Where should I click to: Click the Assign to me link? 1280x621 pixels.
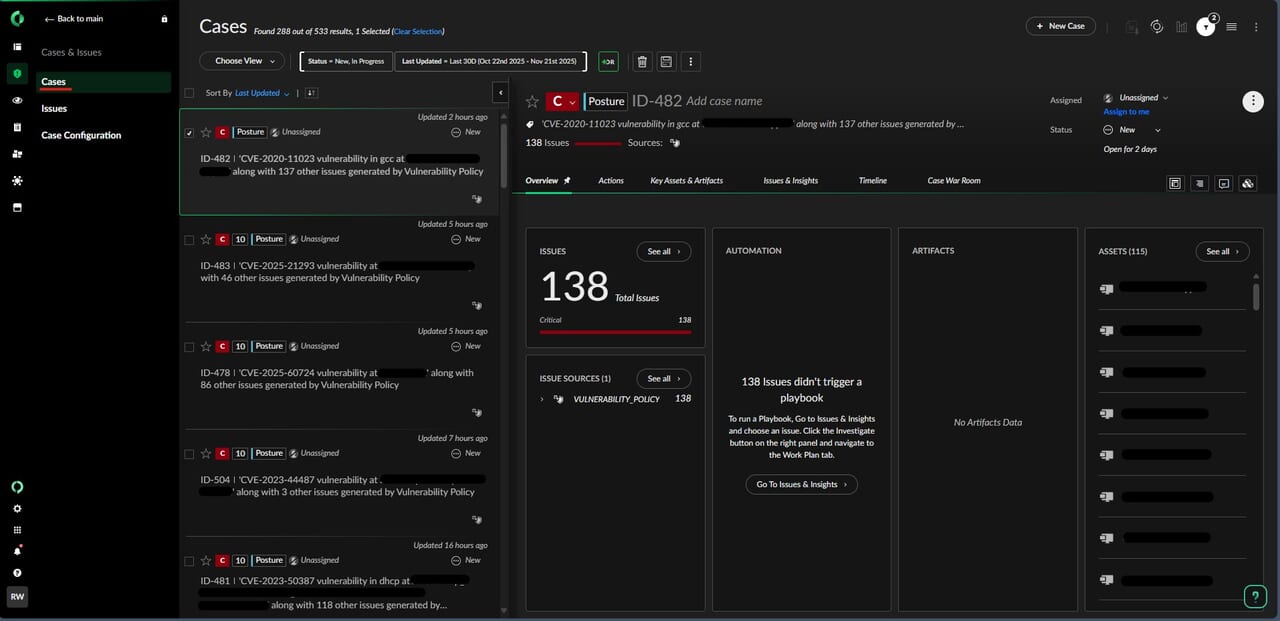1126,112
